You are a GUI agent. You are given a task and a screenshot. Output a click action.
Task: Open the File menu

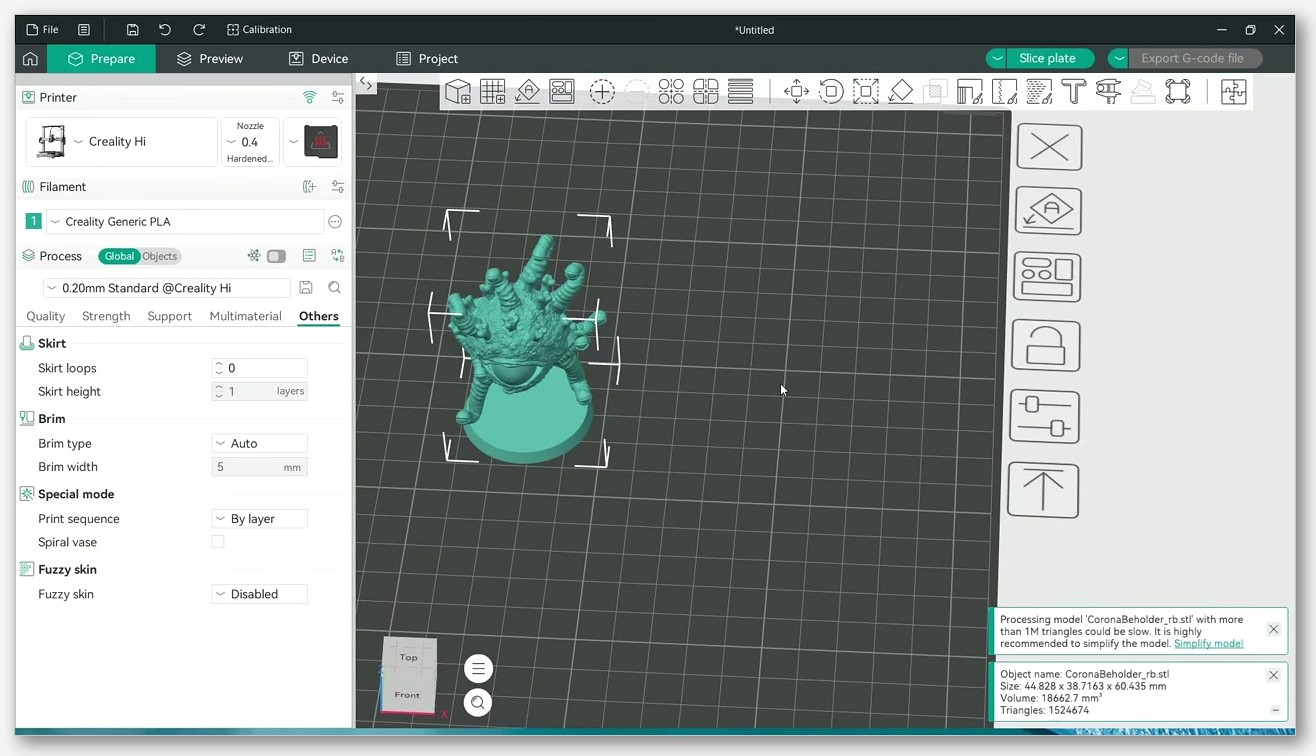pos(41,29)
